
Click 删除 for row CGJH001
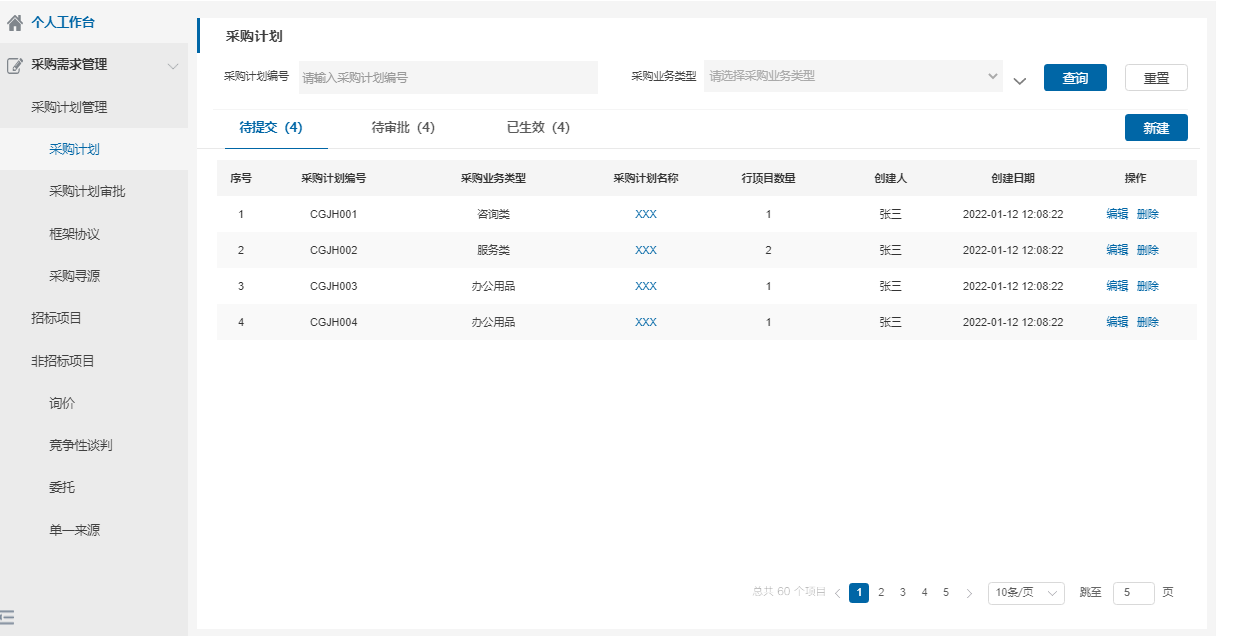(x=1148, y=214)
